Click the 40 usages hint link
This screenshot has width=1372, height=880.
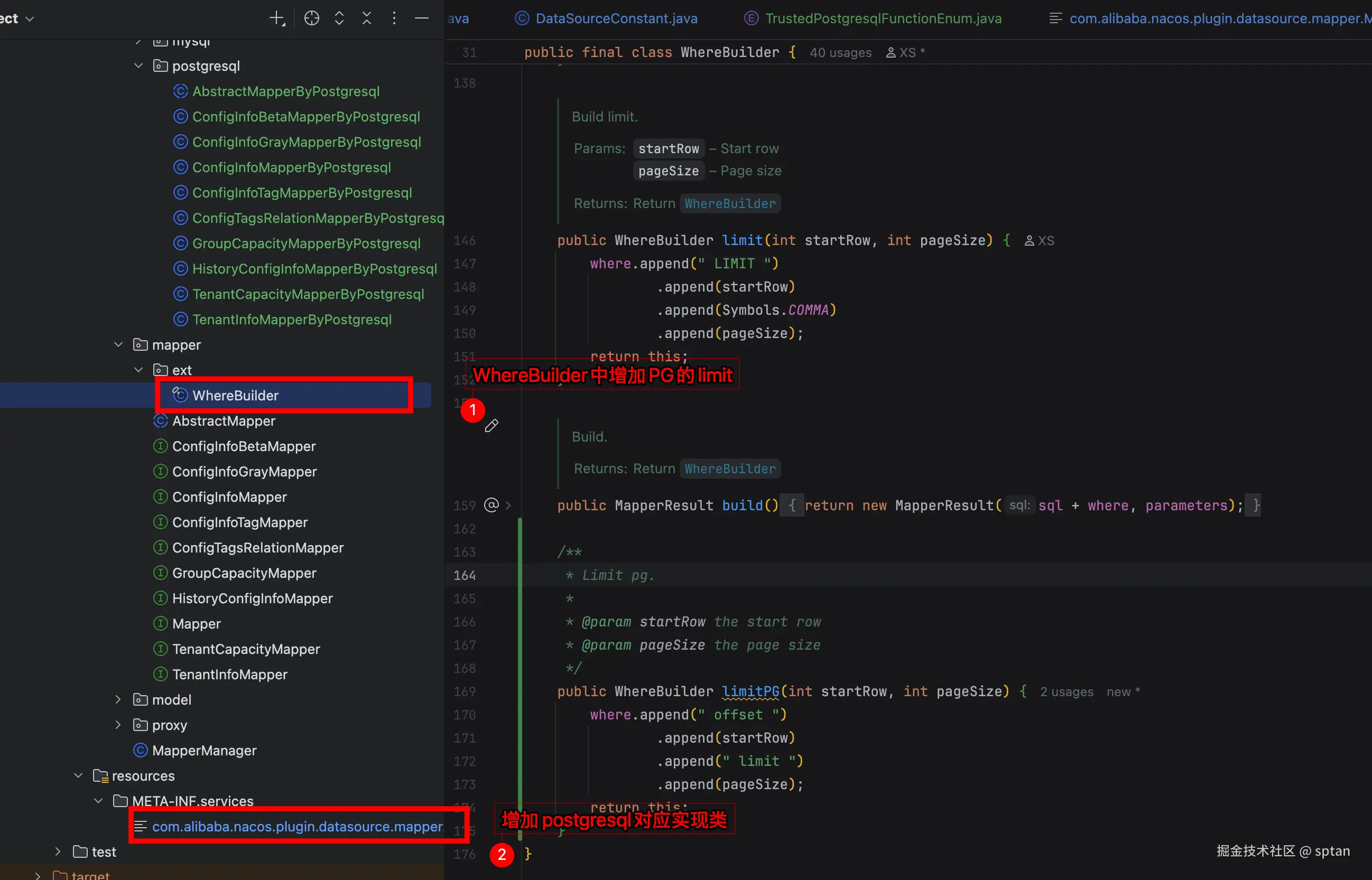coord(840,53)
